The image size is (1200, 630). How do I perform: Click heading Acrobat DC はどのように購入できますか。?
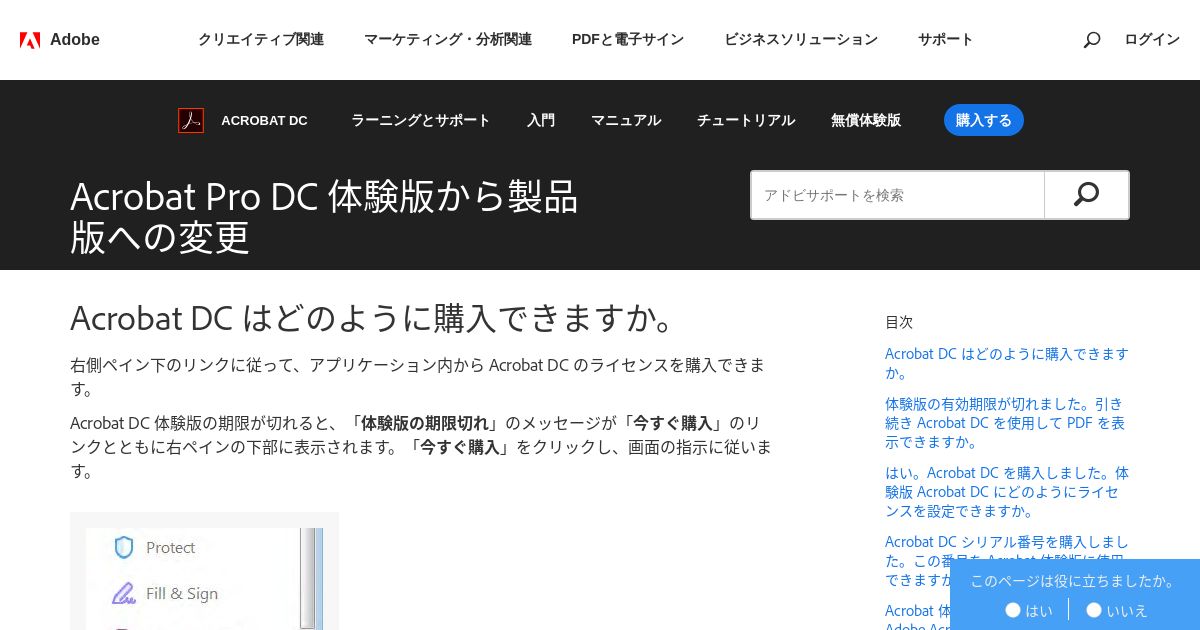[378, 318]
